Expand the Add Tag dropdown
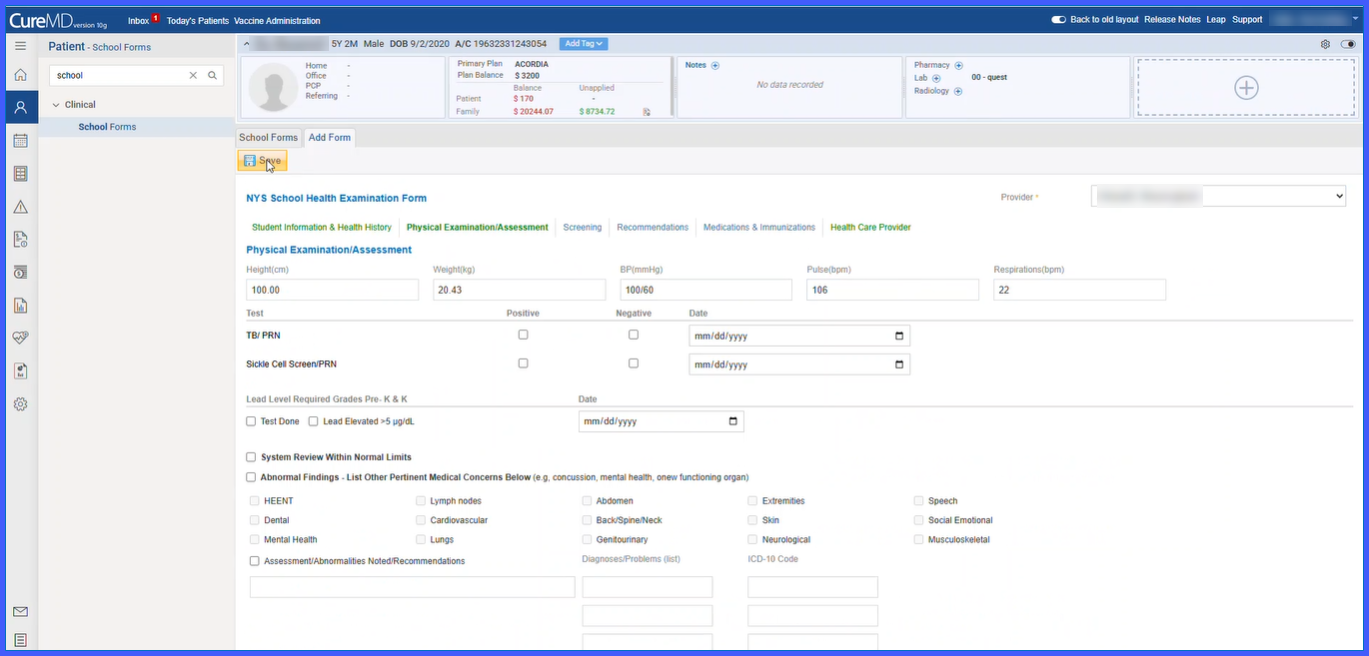 tap(583, 44)
